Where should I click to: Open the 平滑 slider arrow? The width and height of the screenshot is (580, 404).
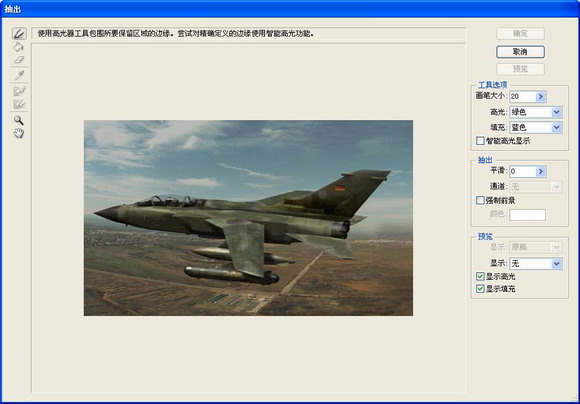(541, 171)
